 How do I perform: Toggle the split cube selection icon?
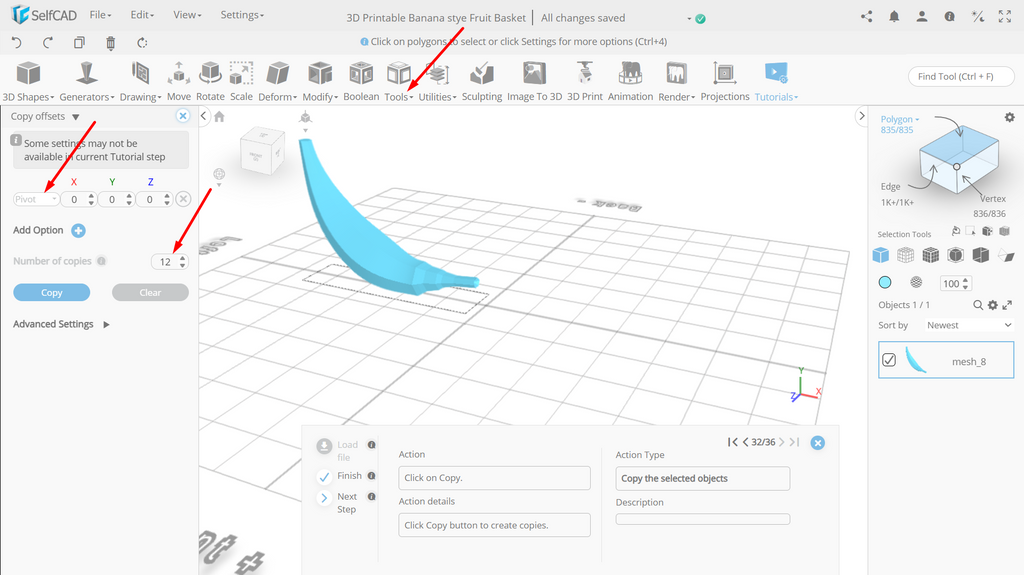(980, 255)
